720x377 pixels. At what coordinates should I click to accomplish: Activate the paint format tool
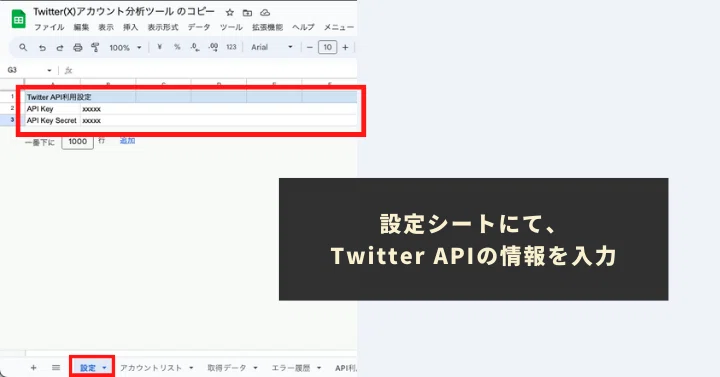[x=95, y=47]
